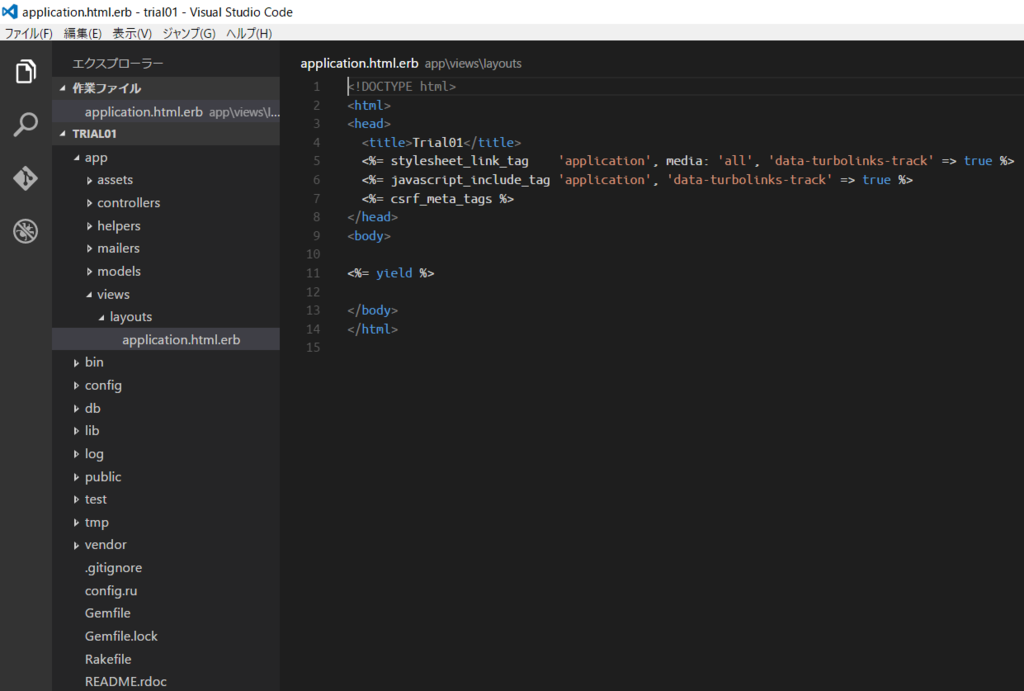This screenshot has width=1024, height=691.
Task: Click the closing html tag on line 14
Action: (372, 329)
